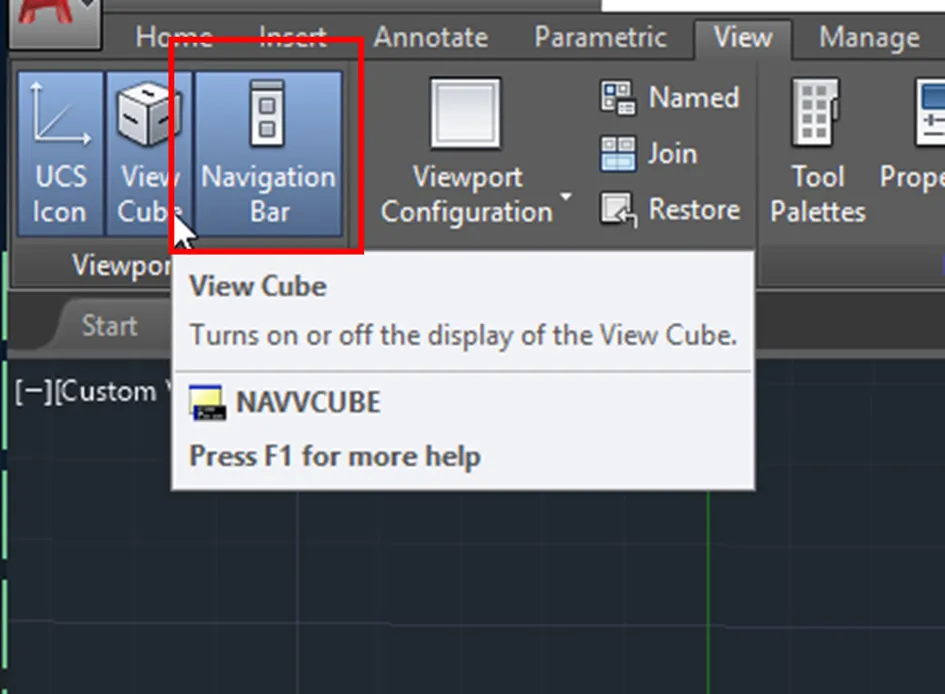
Task: Open the Tool Palettes panel
Action: pos(815,150)
